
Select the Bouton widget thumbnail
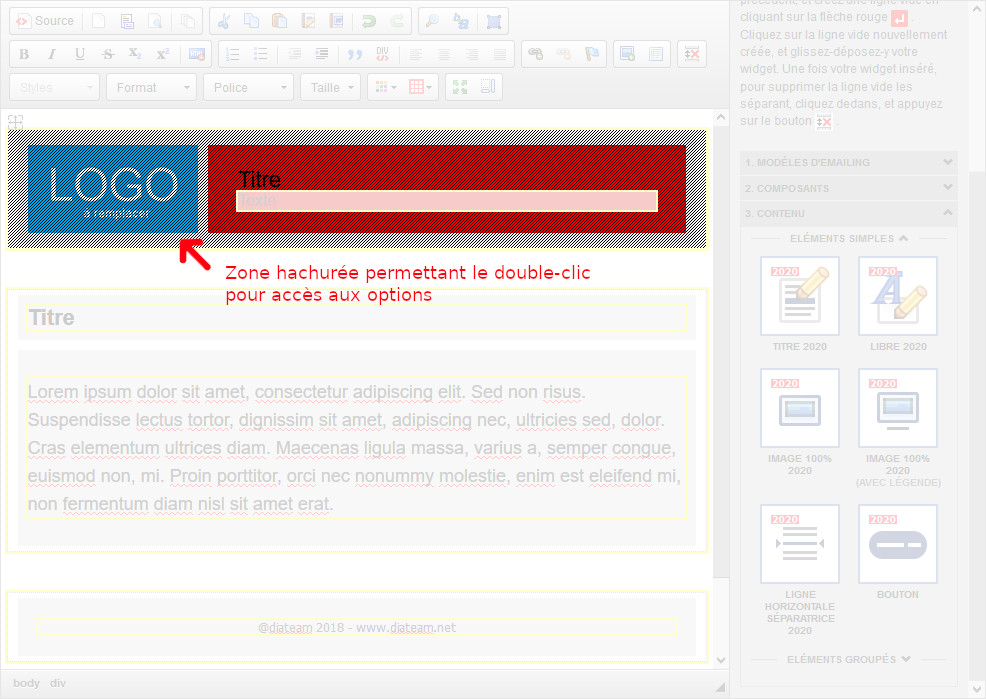[898, 544]
